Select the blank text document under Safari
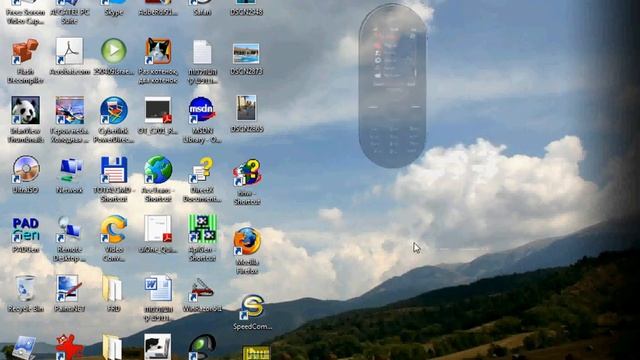The image size is (640, 360). coord(202,52)
